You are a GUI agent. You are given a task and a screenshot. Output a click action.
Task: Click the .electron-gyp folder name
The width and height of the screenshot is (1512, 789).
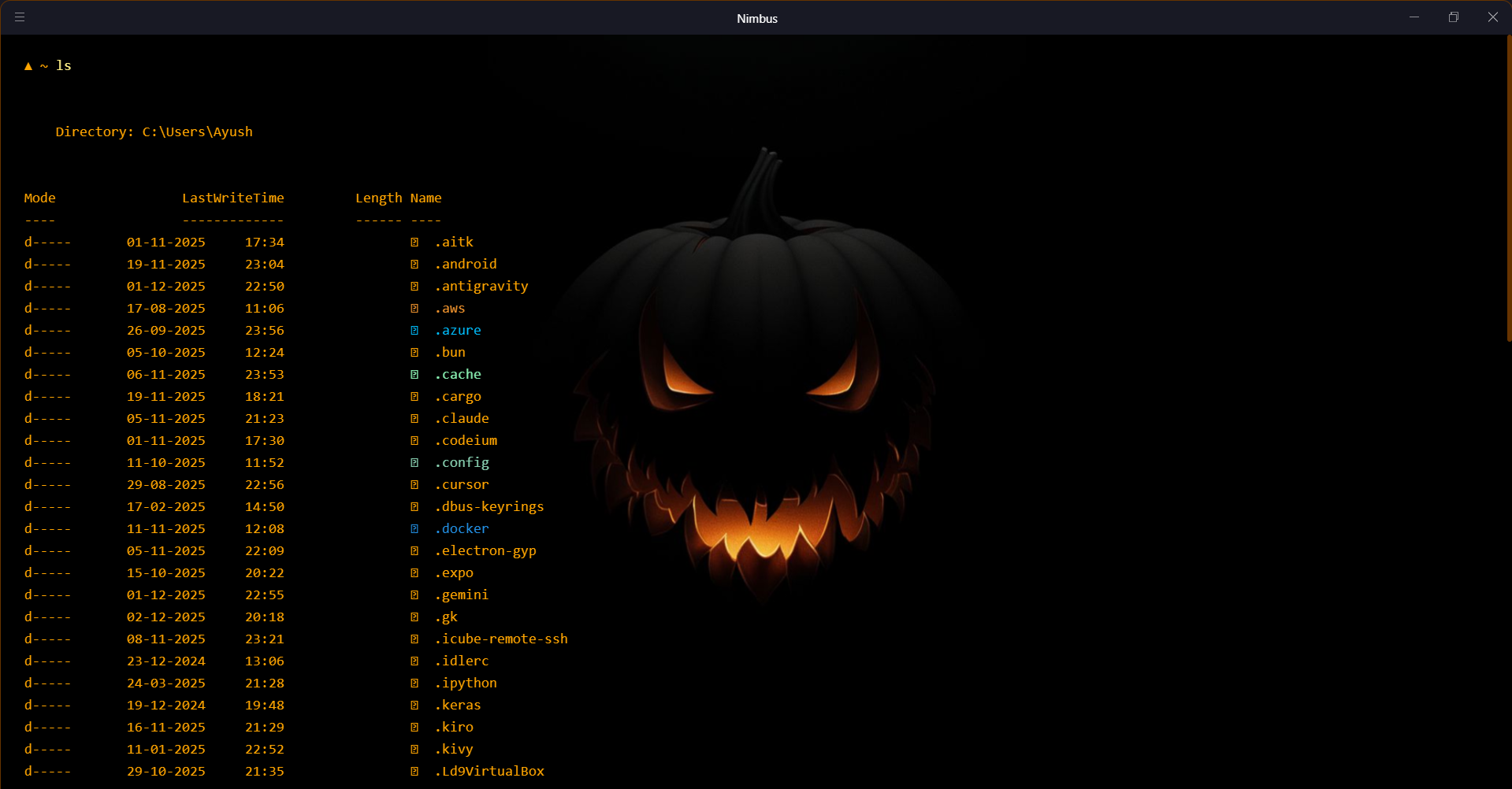tap(485, 551)
